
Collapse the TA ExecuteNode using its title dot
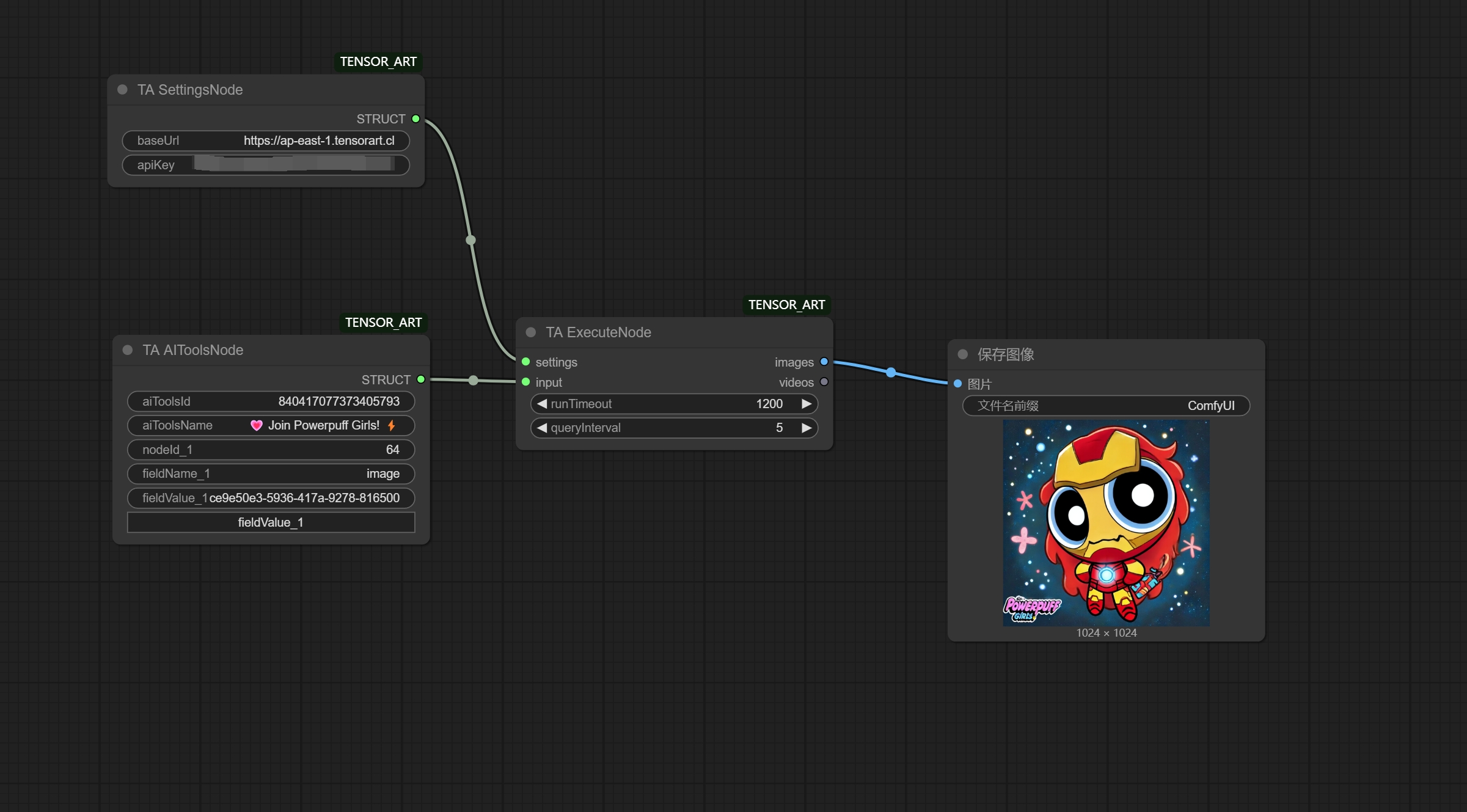tap(531, 332)
